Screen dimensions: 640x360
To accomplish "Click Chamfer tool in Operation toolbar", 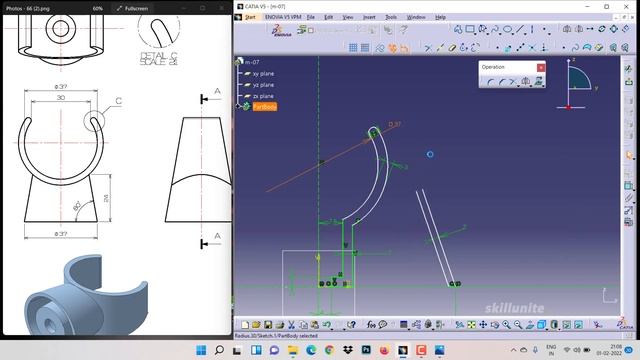I will (502, 82).
